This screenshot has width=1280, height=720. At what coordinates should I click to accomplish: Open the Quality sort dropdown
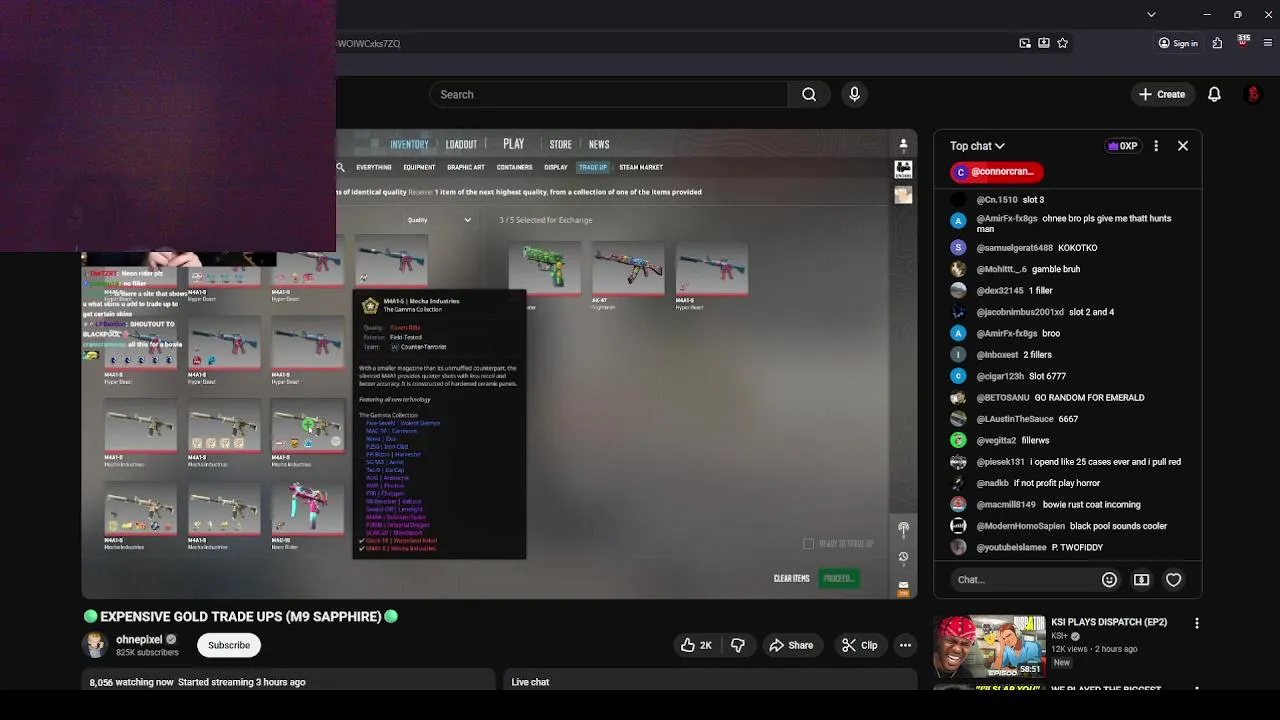click(440, 220)
